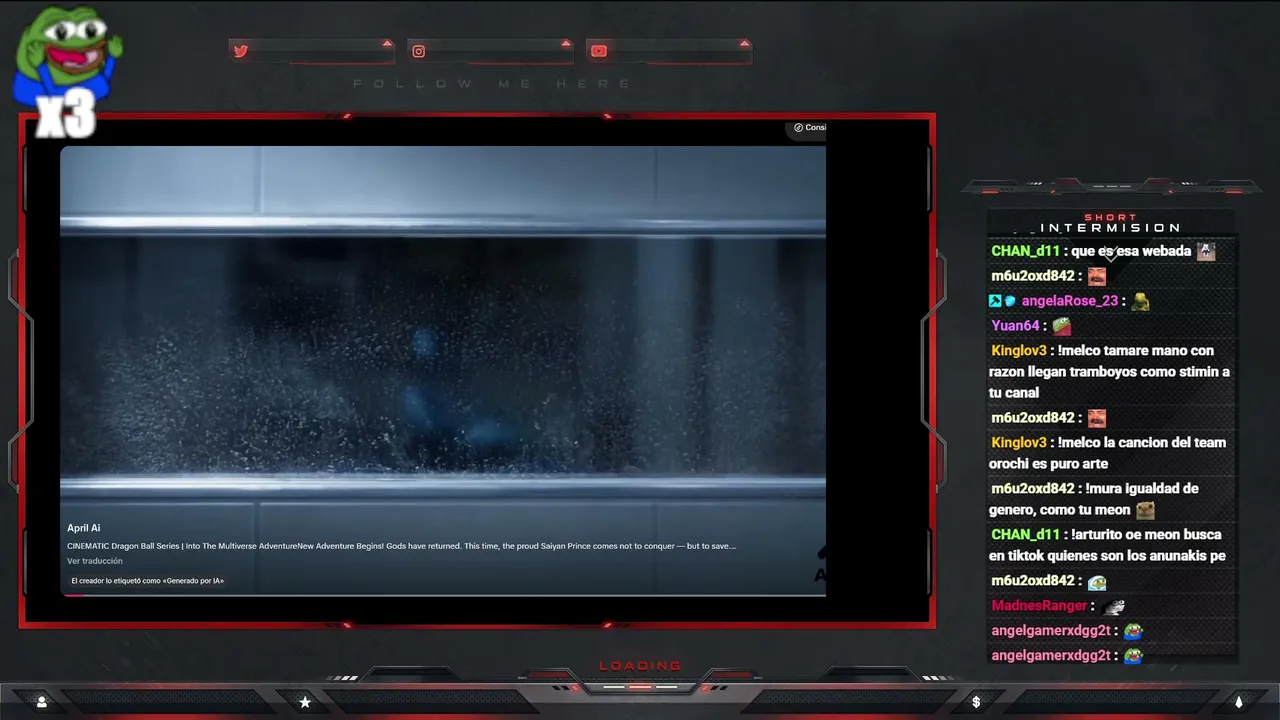Screen dimensions: 1280x720
Task: Click the 'Generado por IA' creator label
Action: click(x=148, y=581)
